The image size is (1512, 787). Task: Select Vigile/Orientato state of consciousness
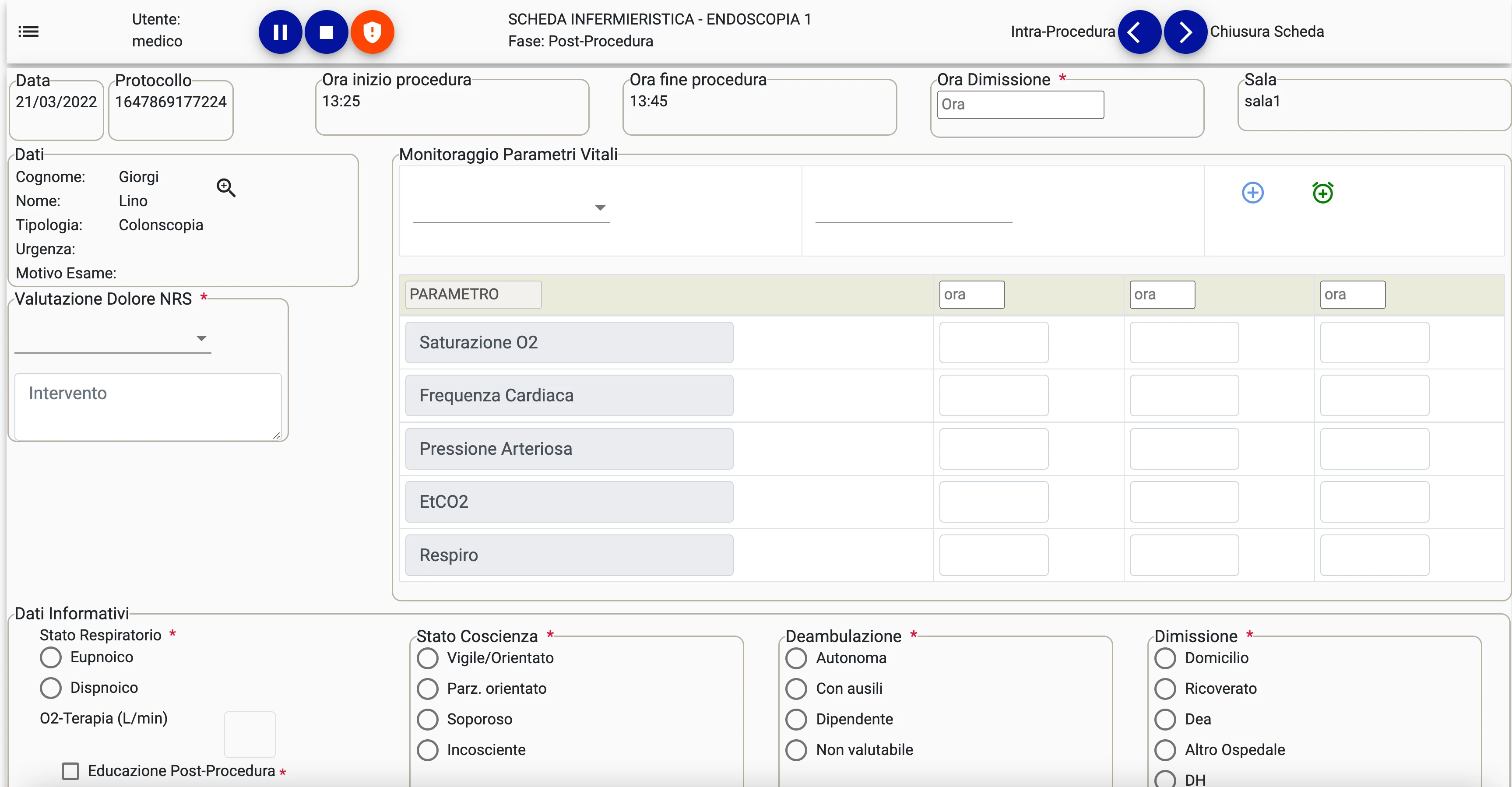tap(428, 658)
